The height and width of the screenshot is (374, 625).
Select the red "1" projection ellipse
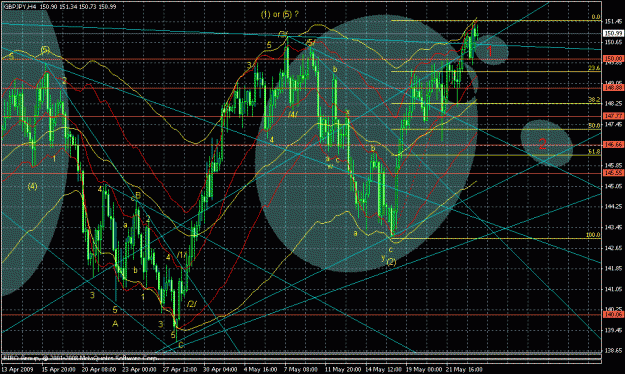click(x=493, y=50)
